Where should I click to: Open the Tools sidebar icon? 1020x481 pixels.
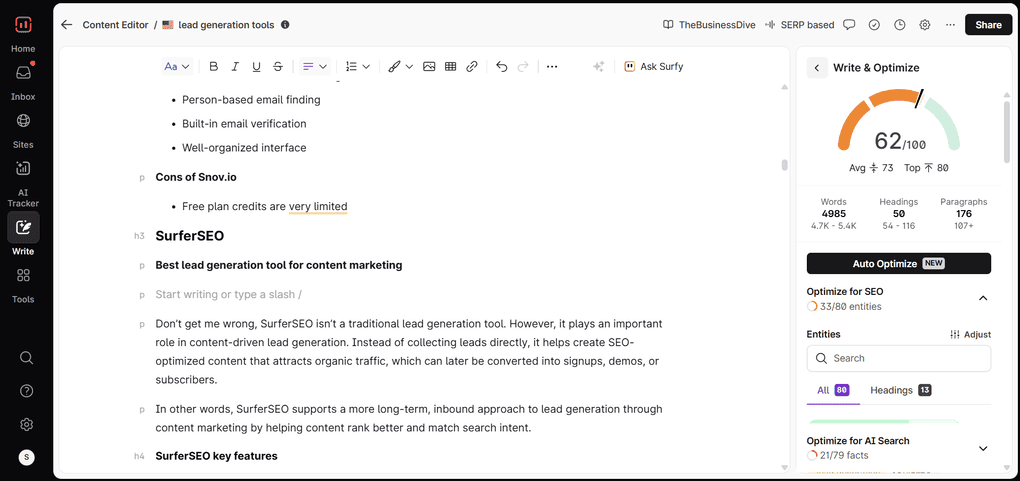(23, 275)
